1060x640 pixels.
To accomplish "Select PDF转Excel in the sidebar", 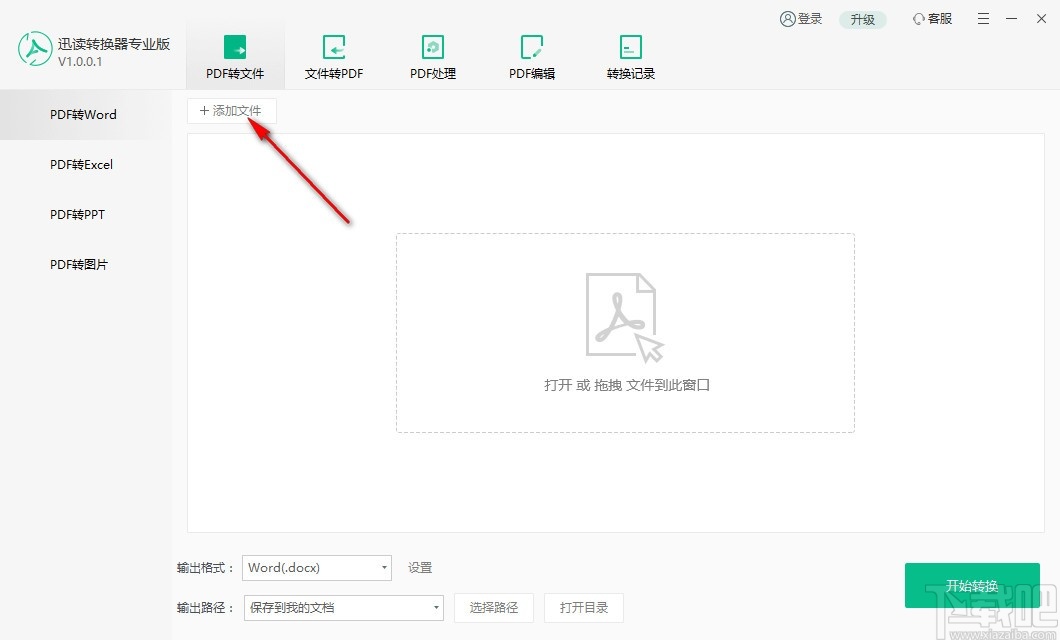I will [81, 164].
